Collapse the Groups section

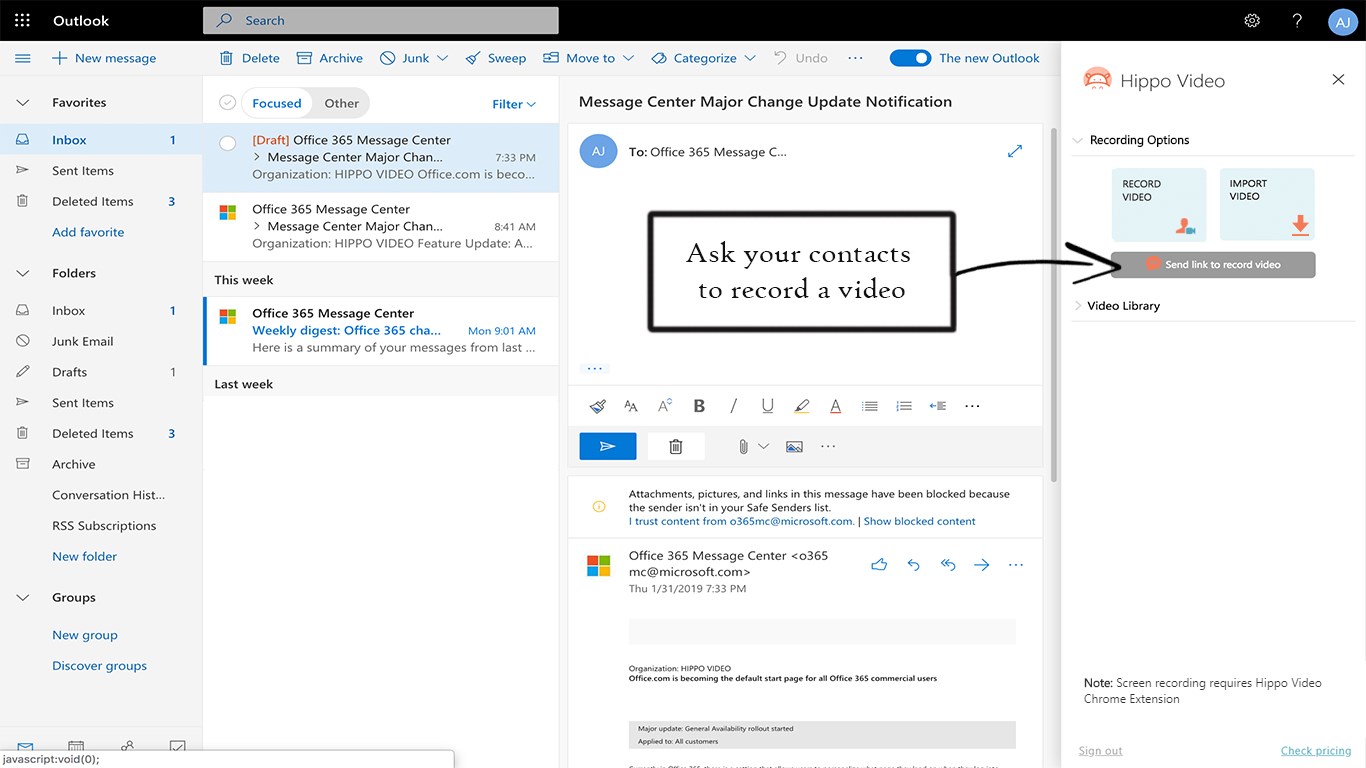(x=23, y=597)
